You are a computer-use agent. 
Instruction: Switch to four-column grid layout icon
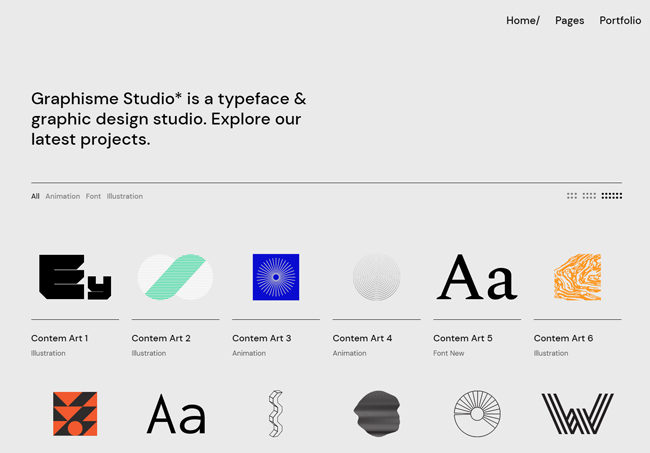(x=589, y=196)
